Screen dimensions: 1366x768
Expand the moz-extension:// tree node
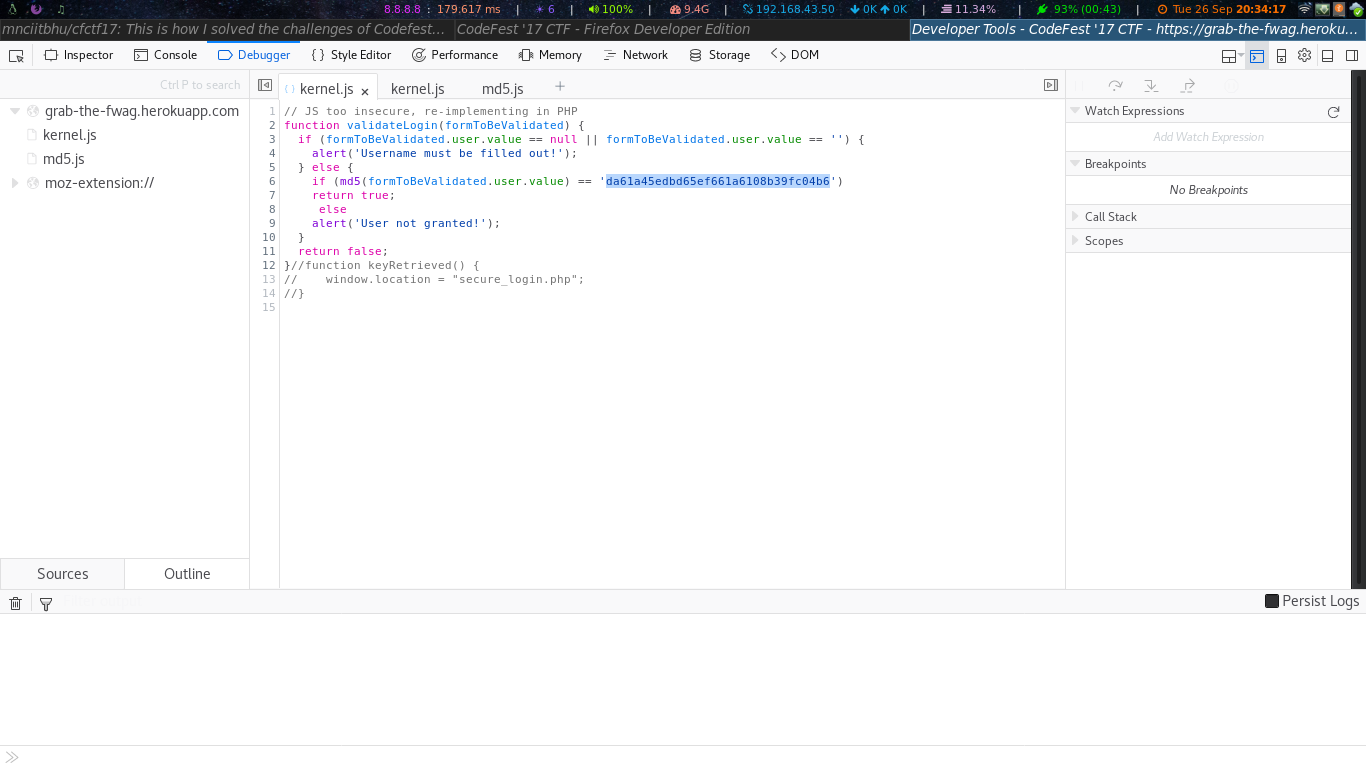(15, 183)
